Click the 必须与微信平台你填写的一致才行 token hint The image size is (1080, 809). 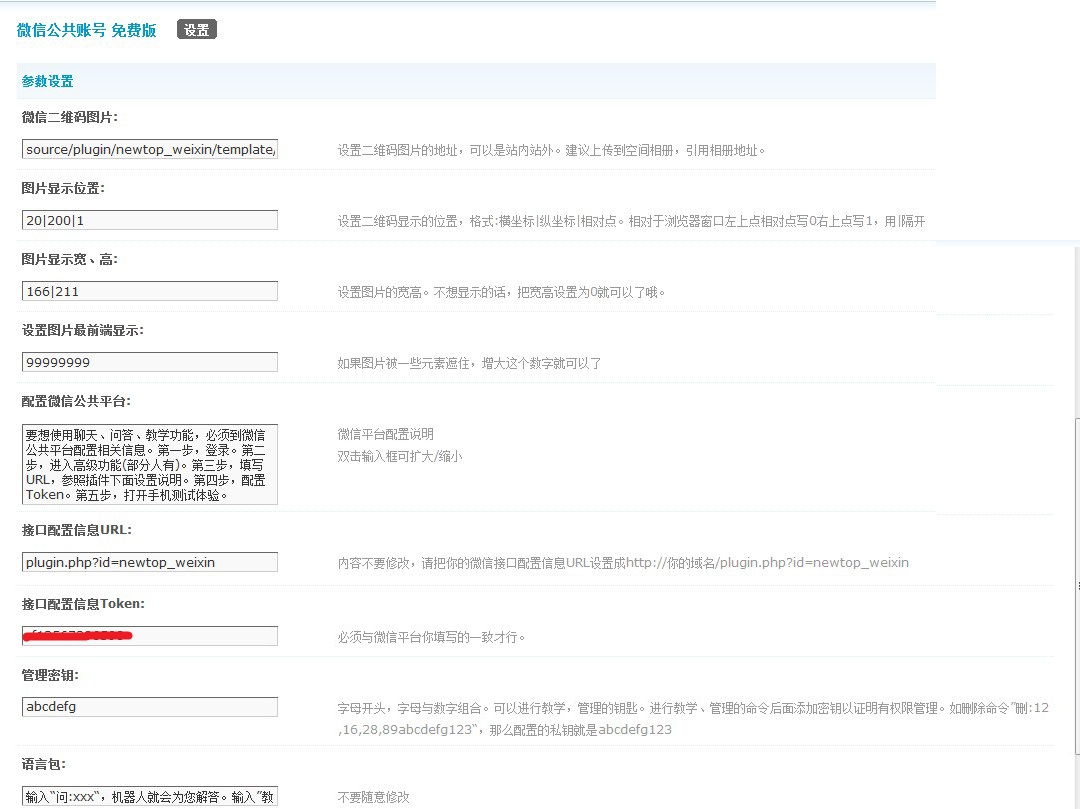click(432, 637)
